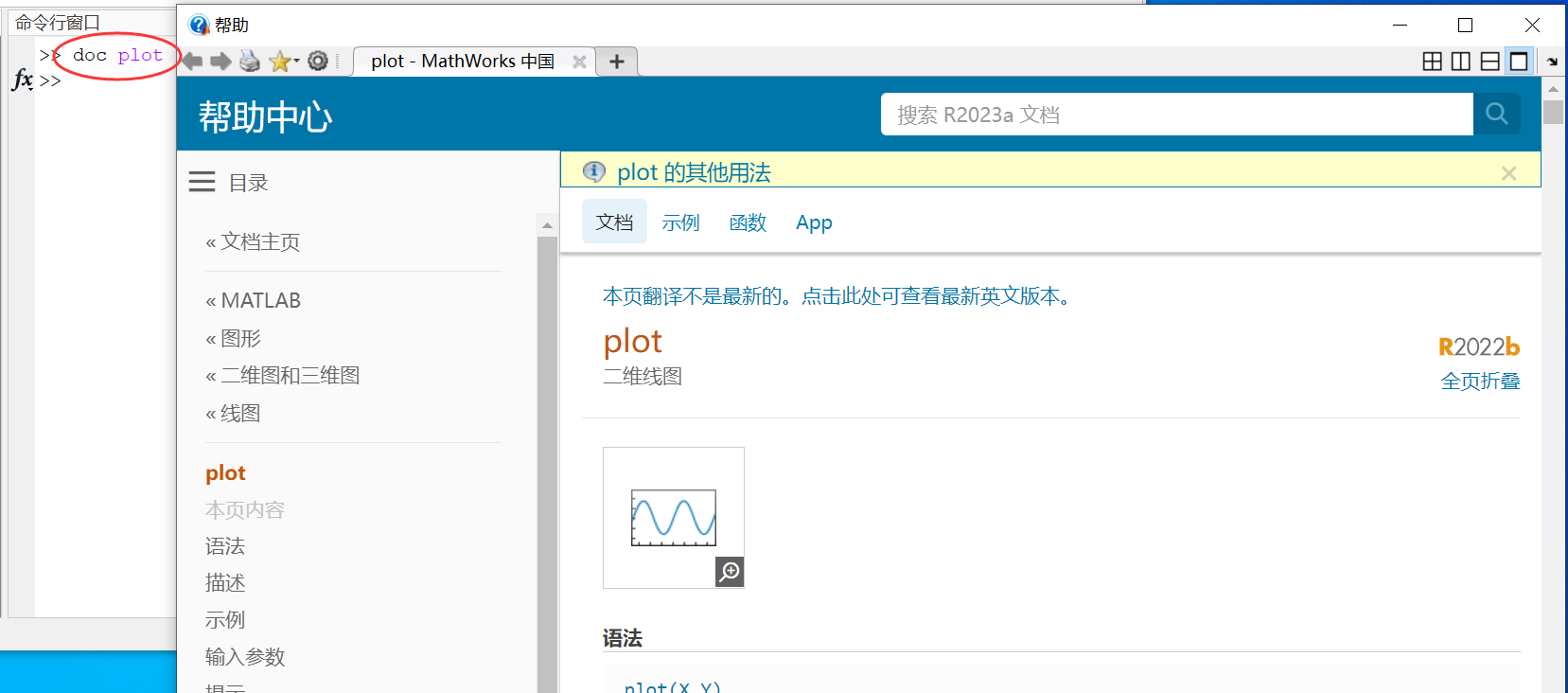This screenshot has width=1568, height=693.
Task: Minimize the Help window
Action: [x=1401, y=25]
